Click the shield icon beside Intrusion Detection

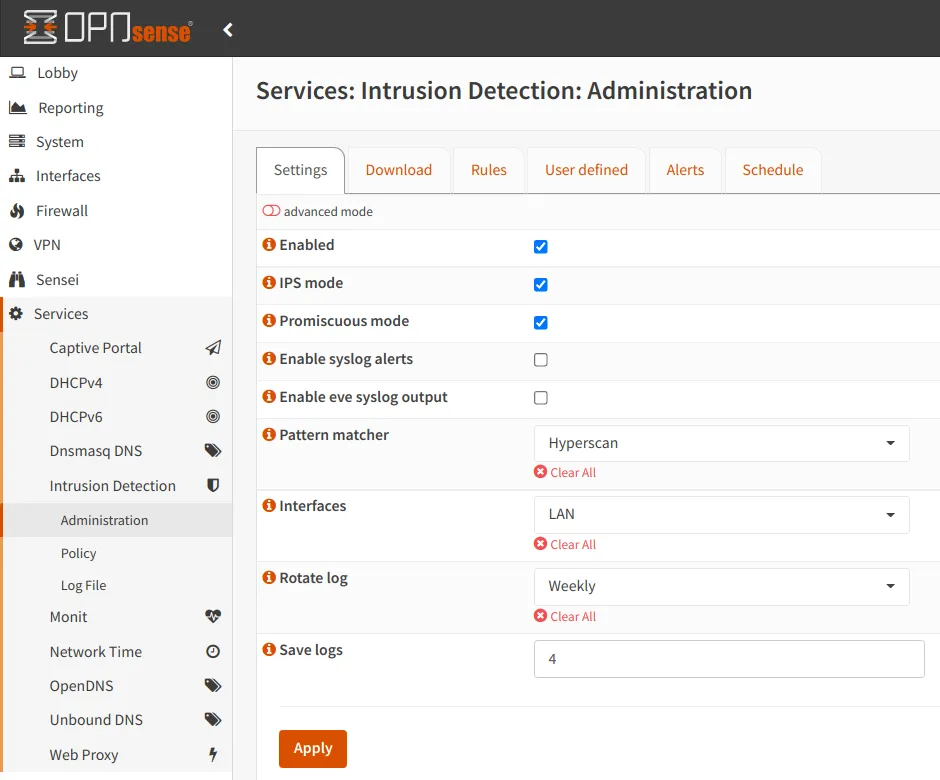(213, 486)
